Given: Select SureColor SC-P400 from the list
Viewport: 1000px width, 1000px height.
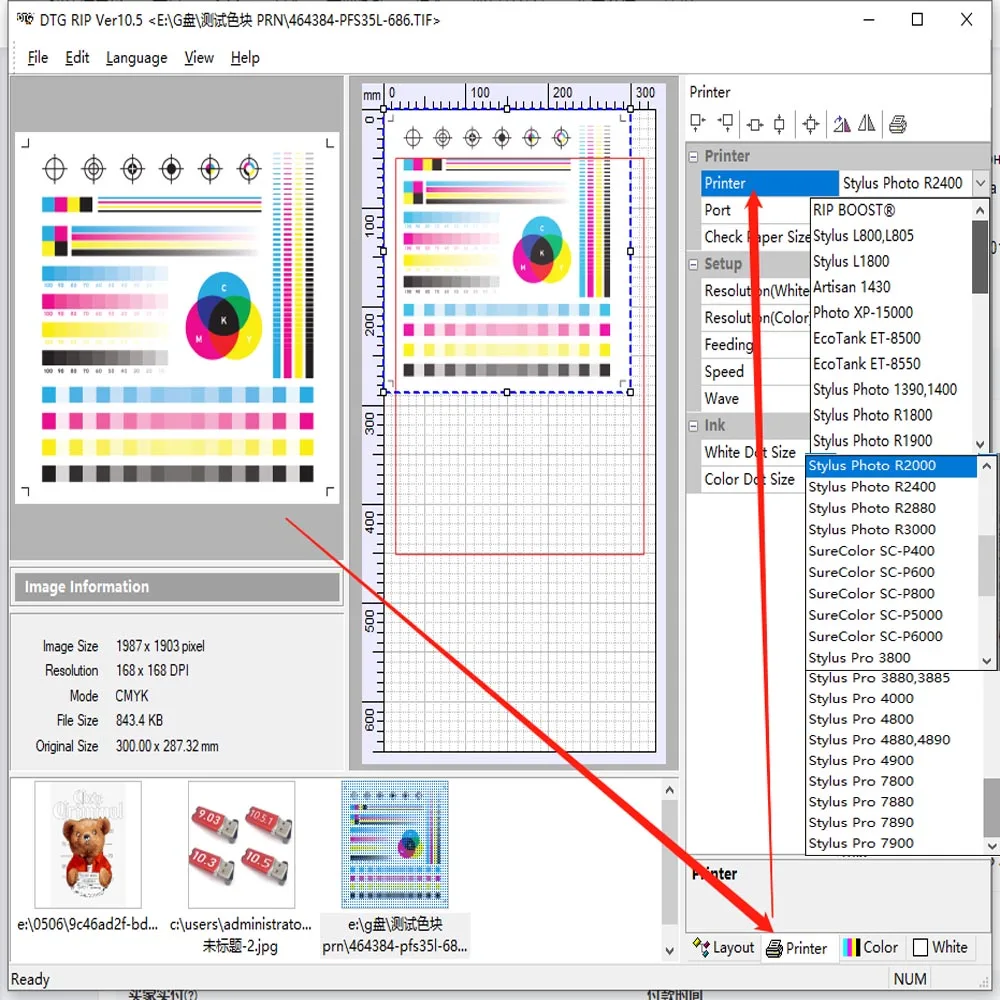Looking at the screenshot, I should pyautogui.click(x=892, y=551).
